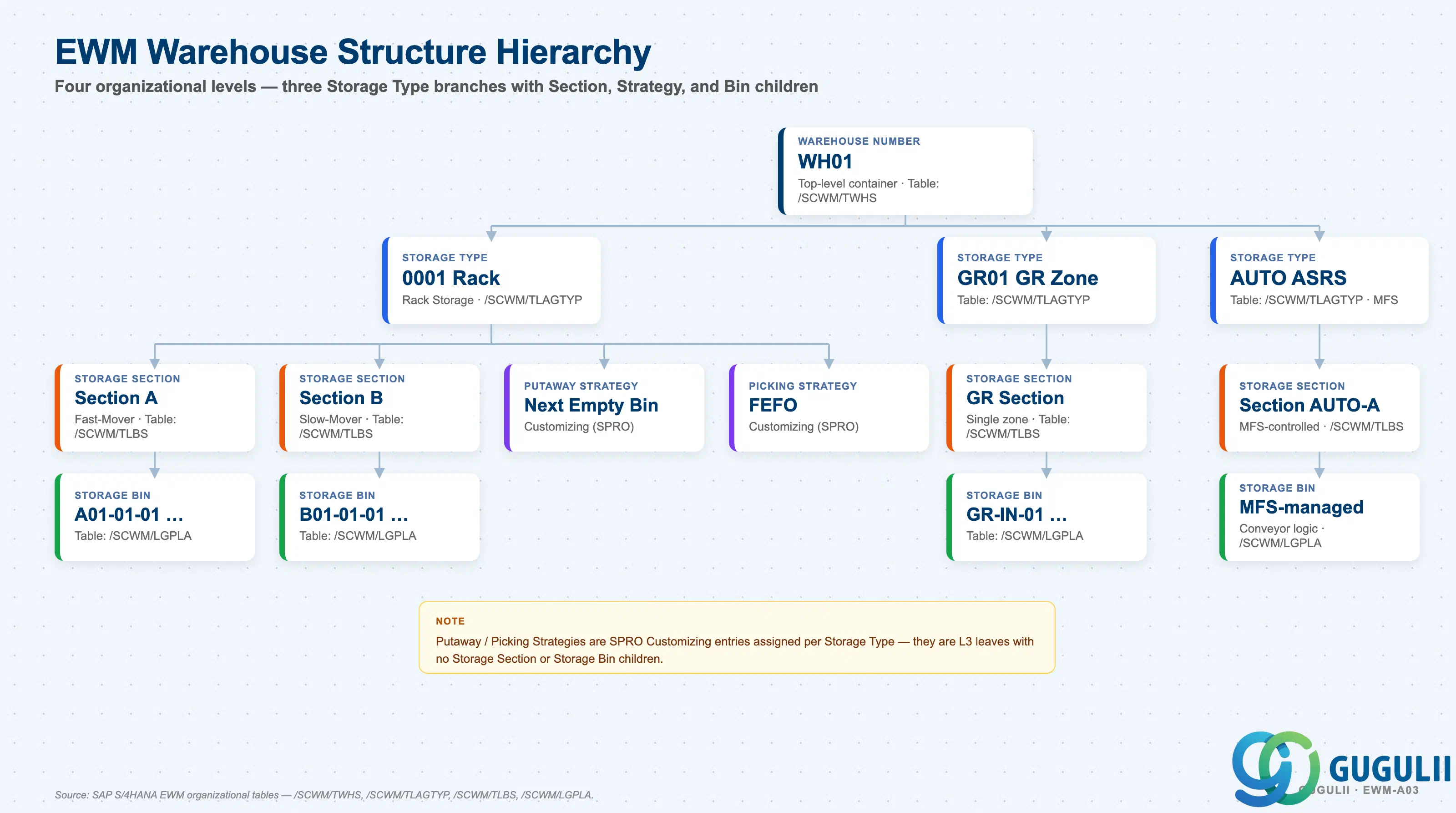This screenshot has height=813, width=1456.
Task: Click the 'PUTAWAY STRATEGY' label
Action: pyautogui.click(x=581, y=386)
